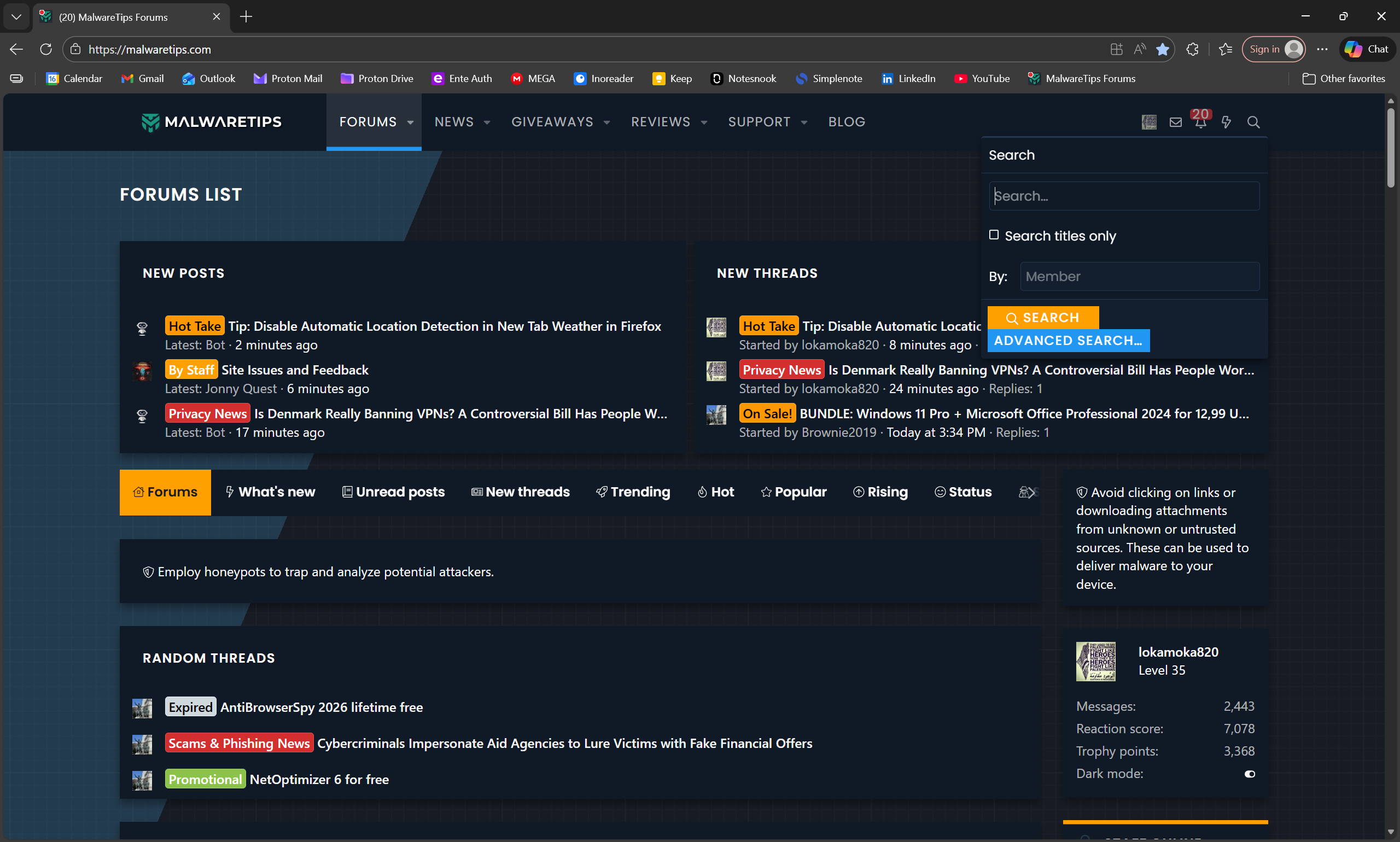Screen dimensions: 1400x842
Task: Switch to the Unread posts tab
Action: point(394,492)
